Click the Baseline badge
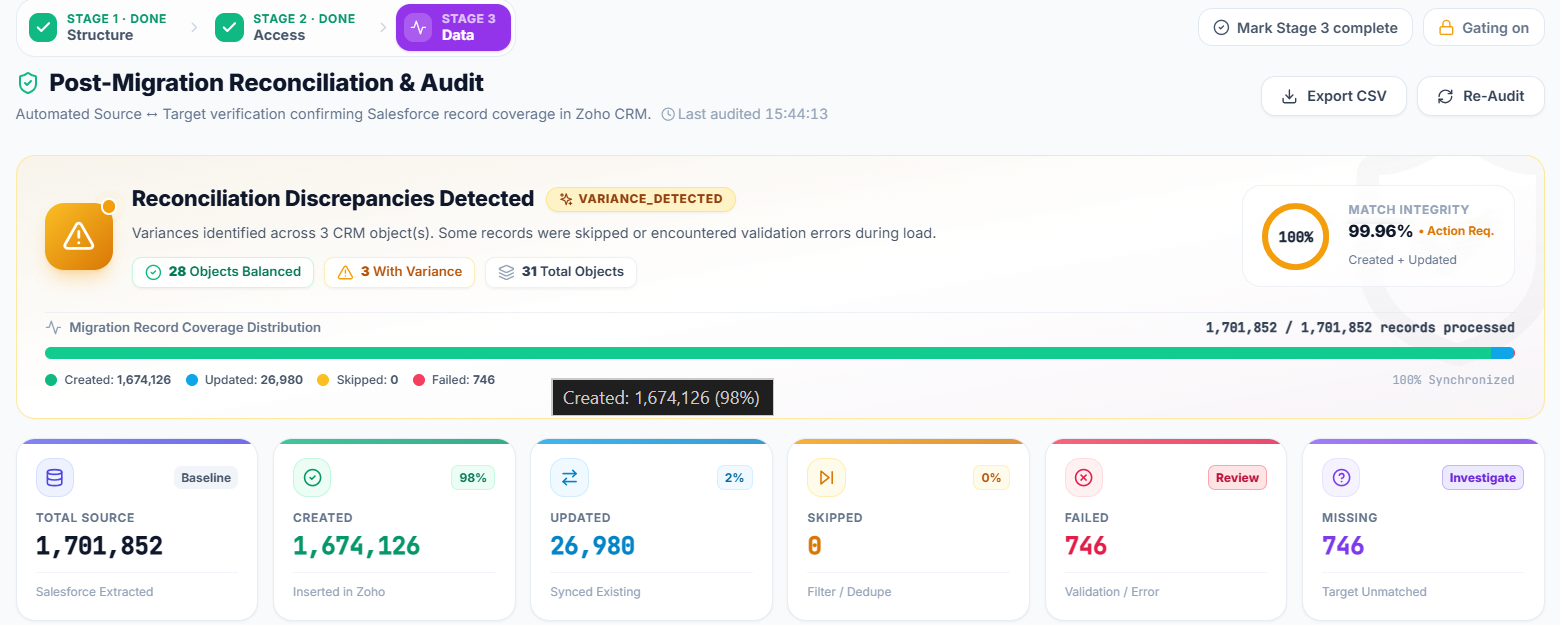This screenshot has width=1560, height=625. coord(206,478)
